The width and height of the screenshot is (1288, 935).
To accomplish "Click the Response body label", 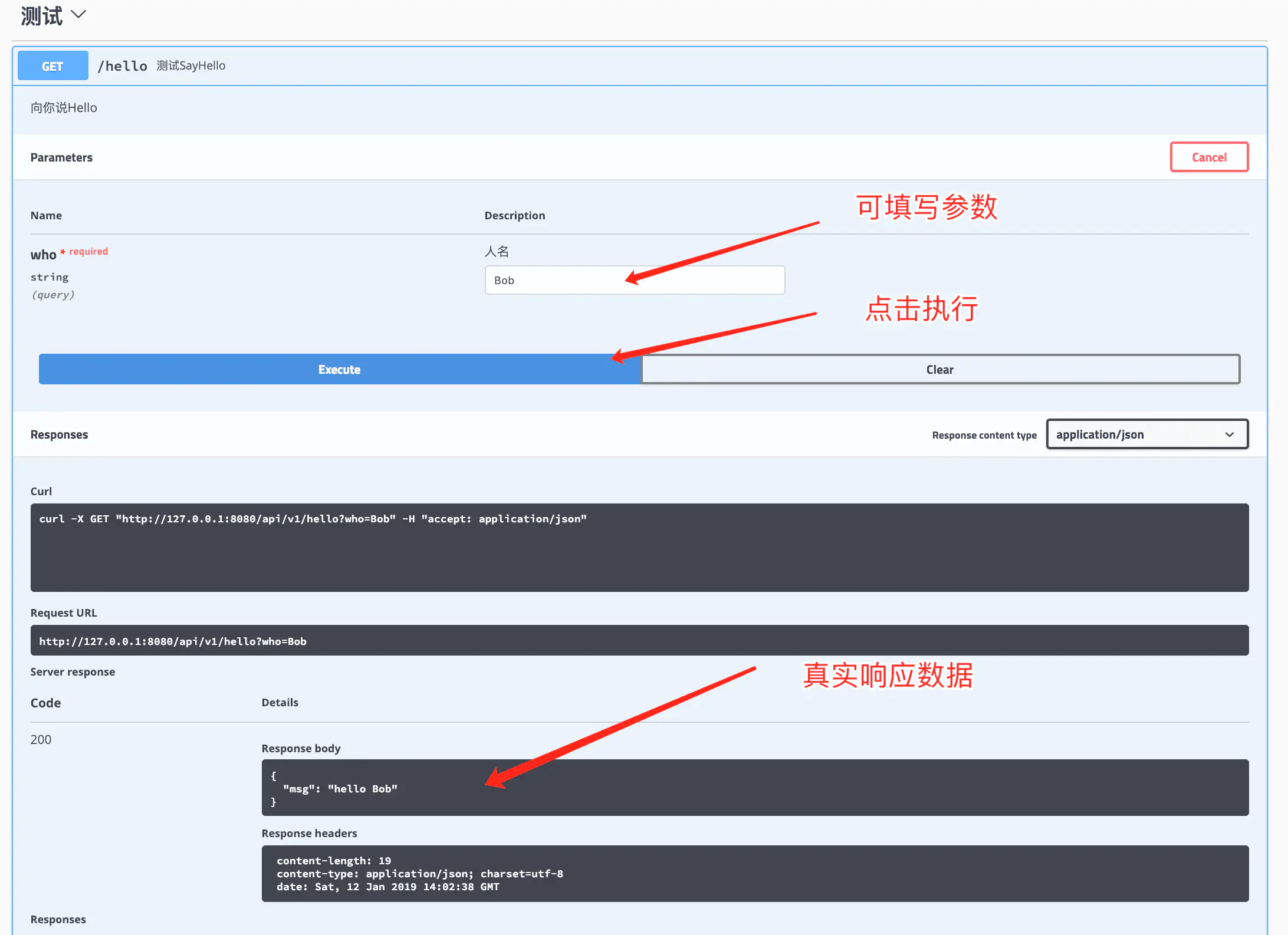I will tap(301, 749).
